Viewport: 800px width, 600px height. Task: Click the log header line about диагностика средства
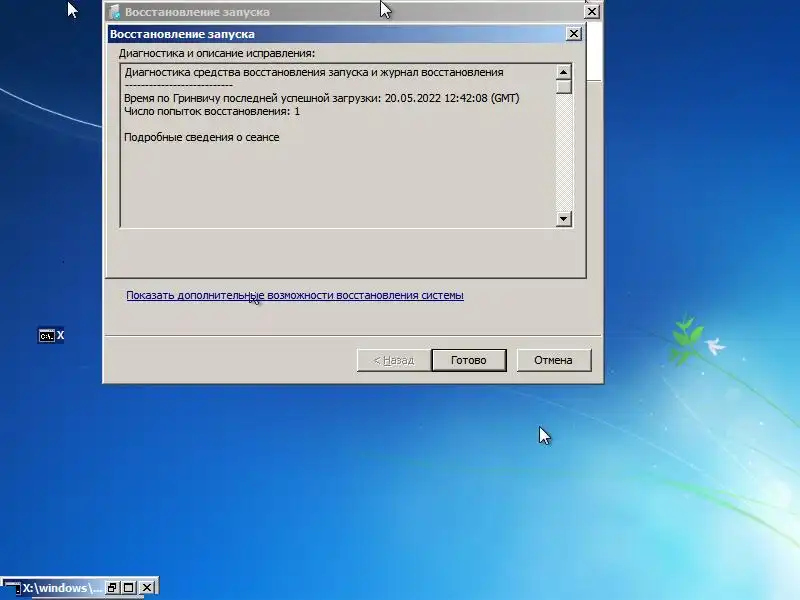[314, 72]
